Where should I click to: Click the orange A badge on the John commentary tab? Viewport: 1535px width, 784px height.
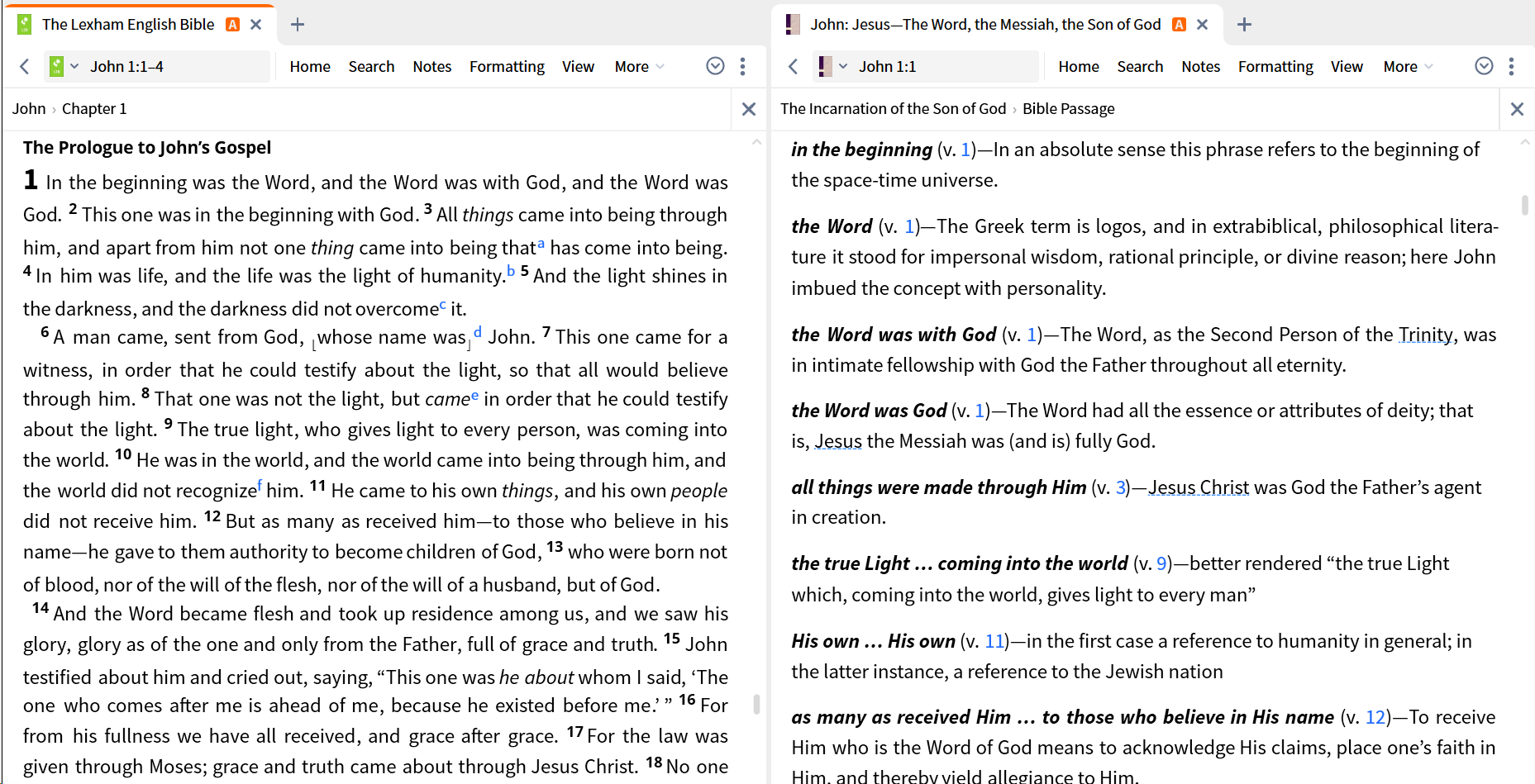(1180, 25)
